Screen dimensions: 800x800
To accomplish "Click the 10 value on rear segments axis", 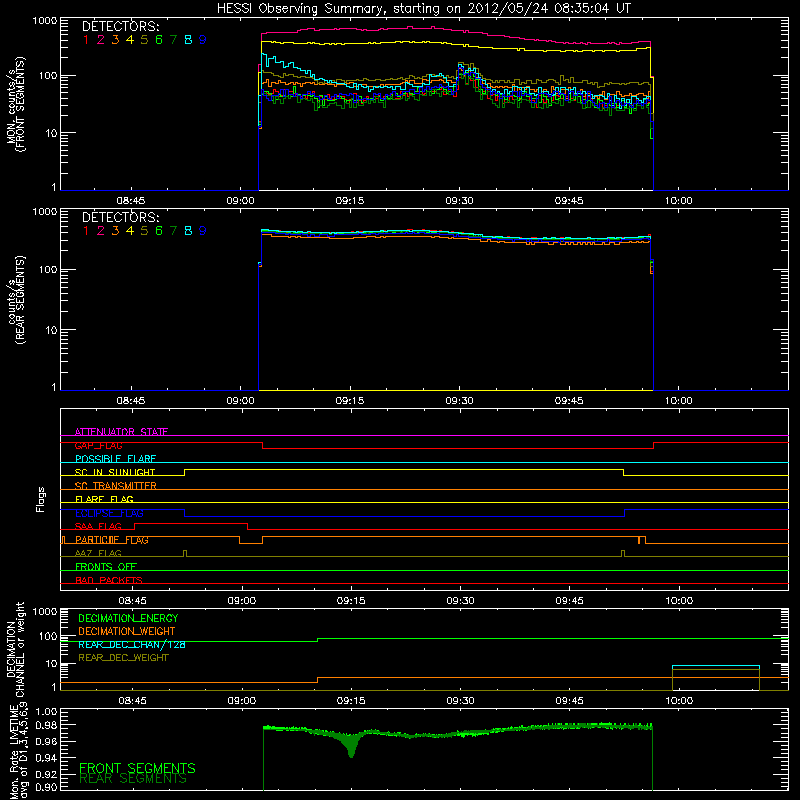I will click(51, 330).
